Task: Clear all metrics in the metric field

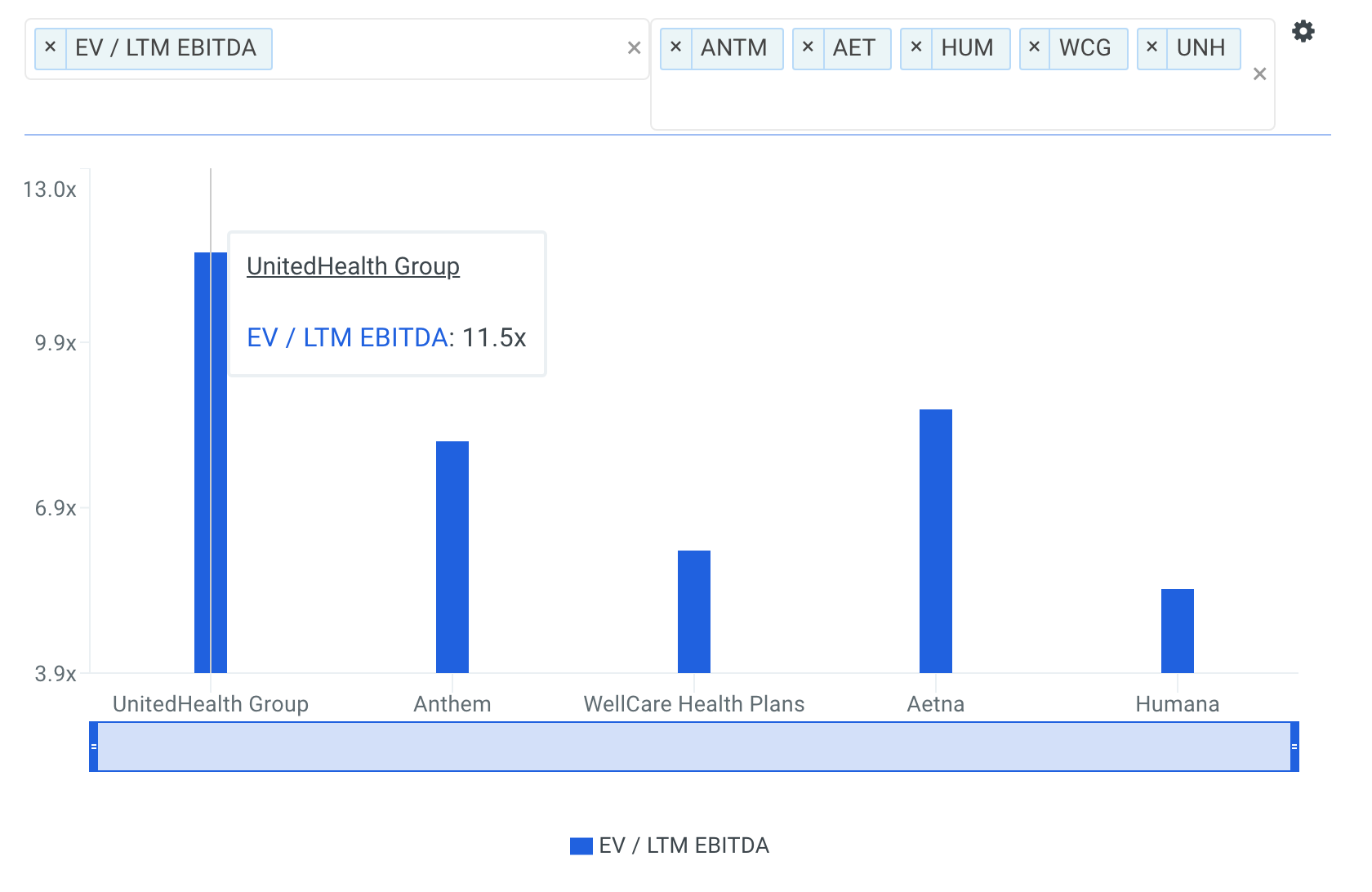Action: click(634, 48)
